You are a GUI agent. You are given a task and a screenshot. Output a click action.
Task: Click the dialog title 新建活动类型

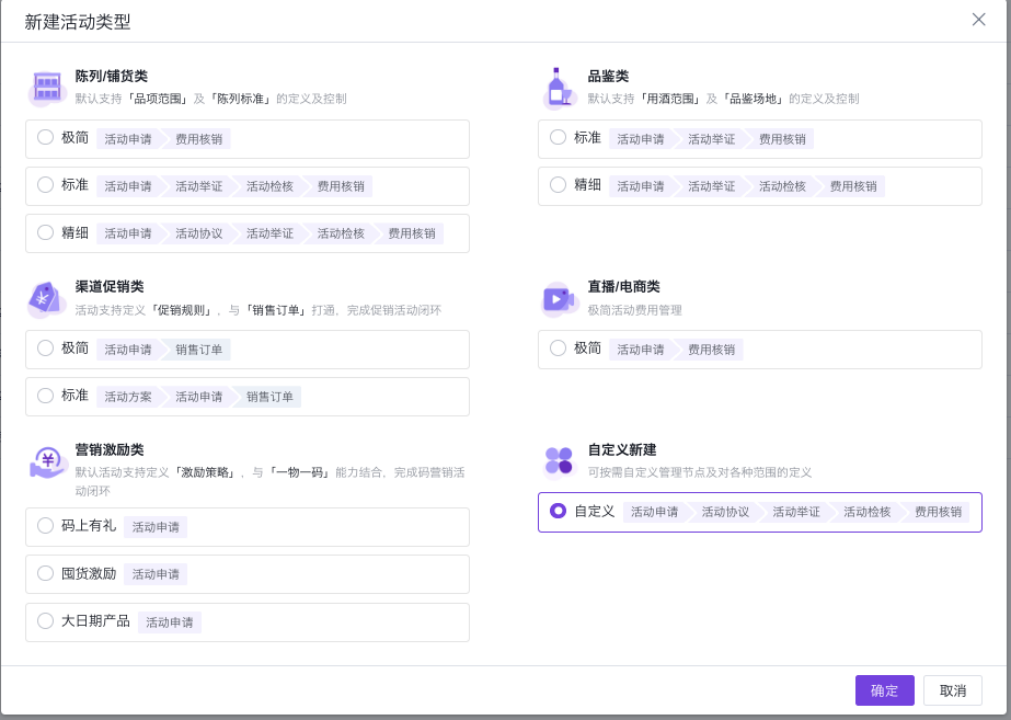tap(77, 22)
